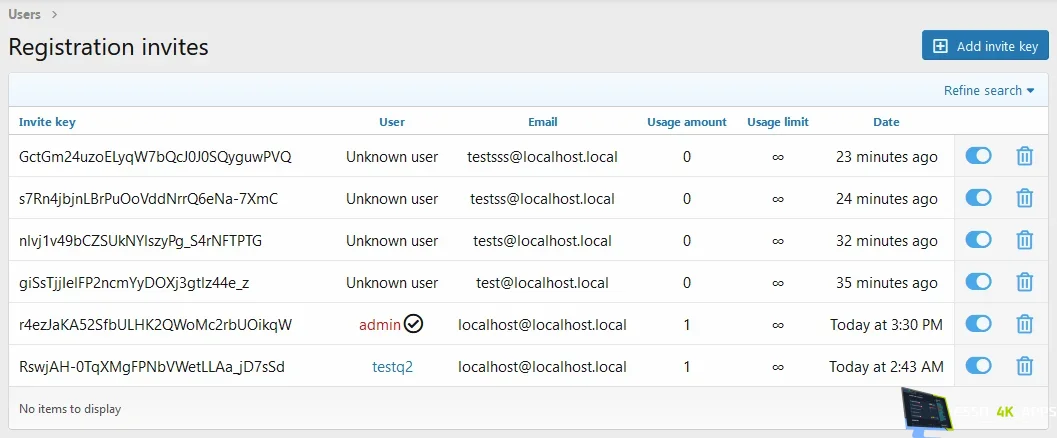Delete invite key starting with giSsTjjIeI
Viewport: 1057px width, 438px height.
[1024, 282]
